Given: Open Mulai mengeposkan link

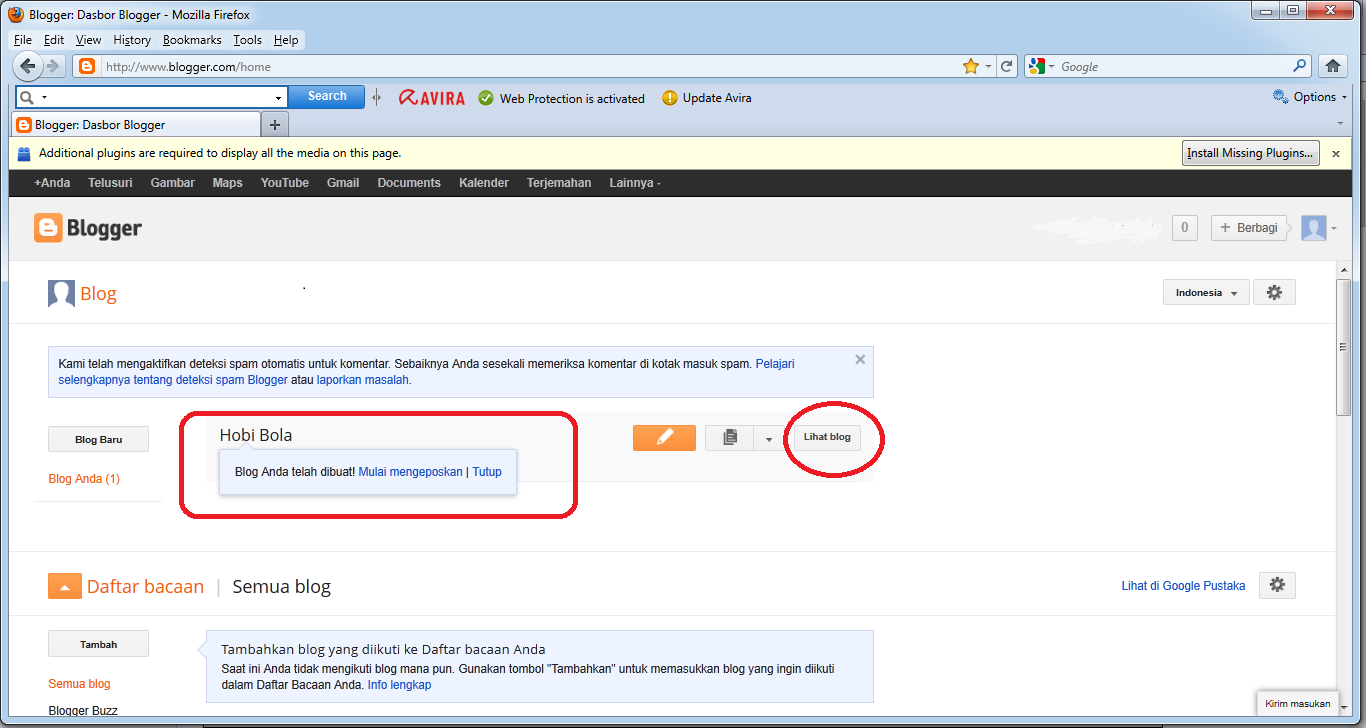Looking at the screenshot, I should [x=410, y=471].
